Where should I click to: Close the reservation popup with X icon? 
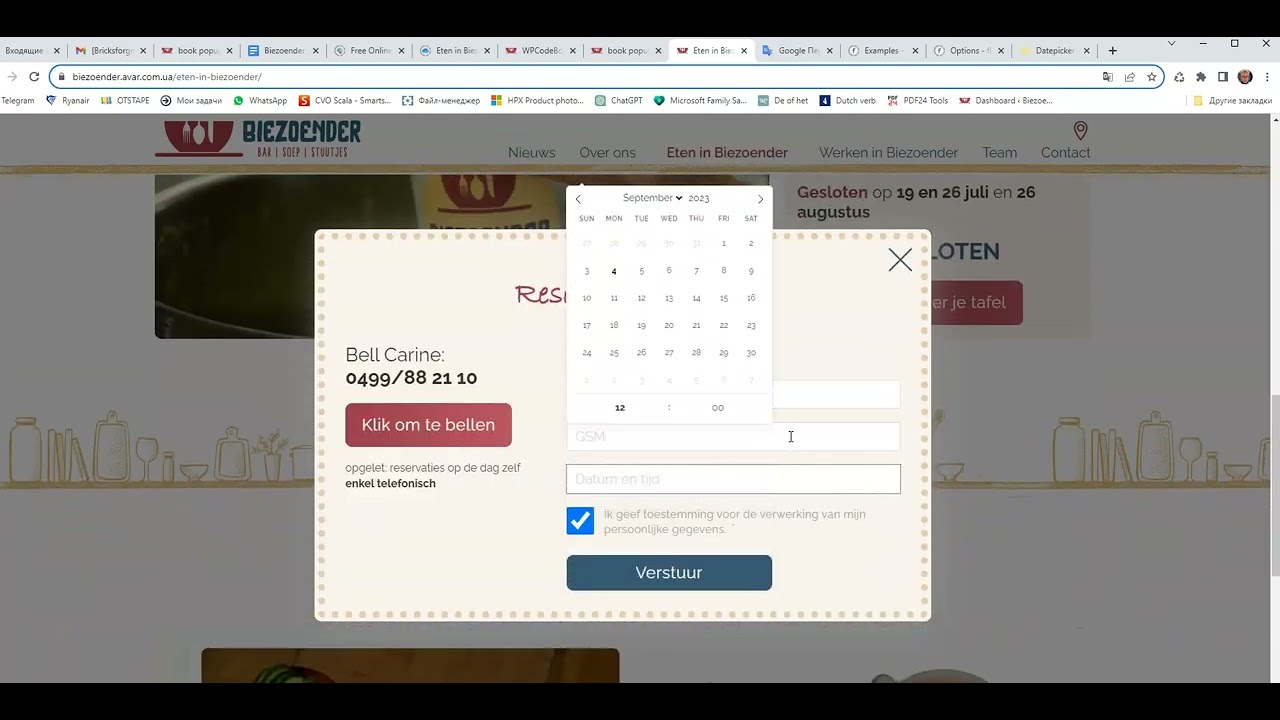[x=900, y=260]
